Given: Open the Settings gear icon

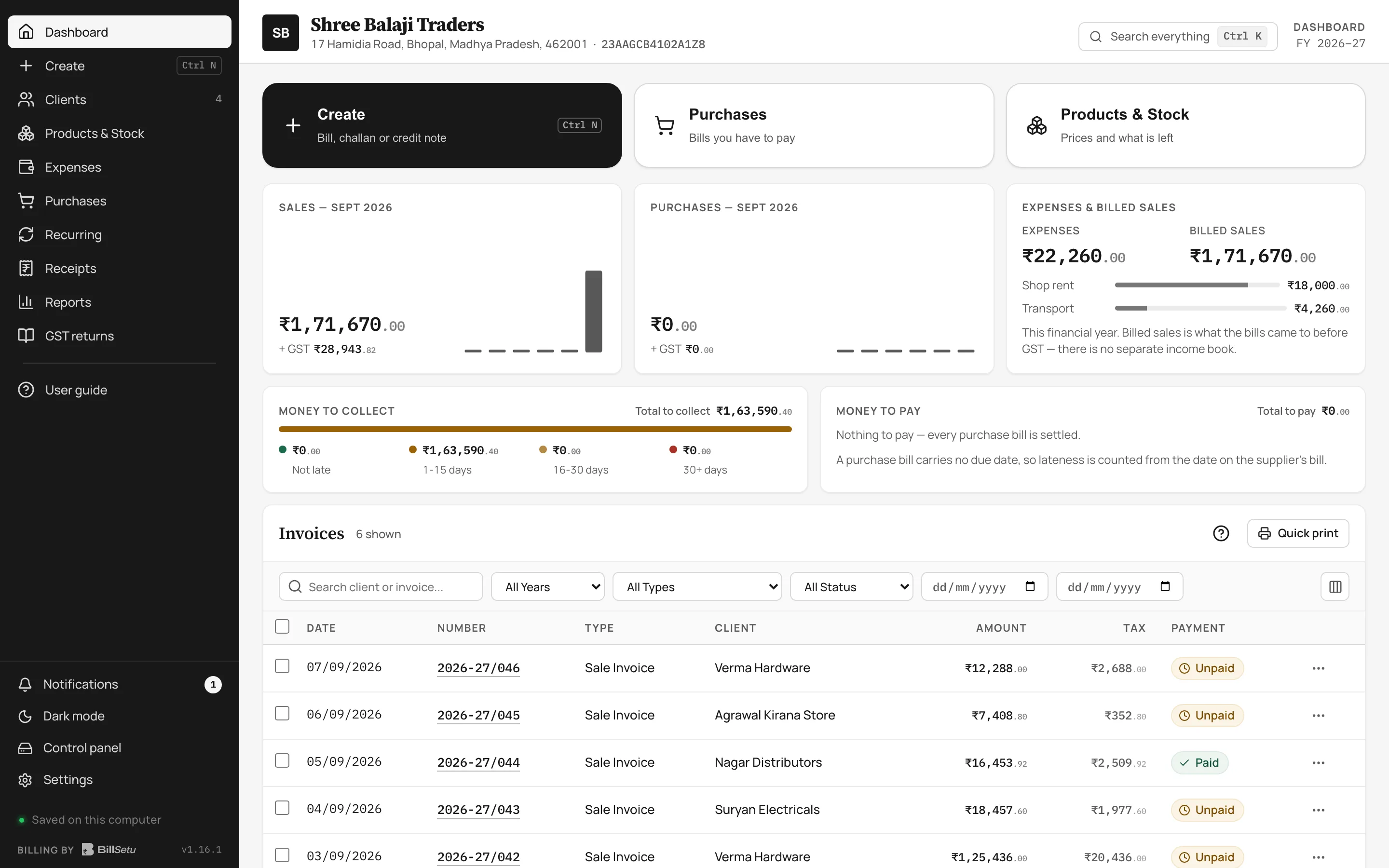Looking at the screenshot, I should (x=25, y=780).
